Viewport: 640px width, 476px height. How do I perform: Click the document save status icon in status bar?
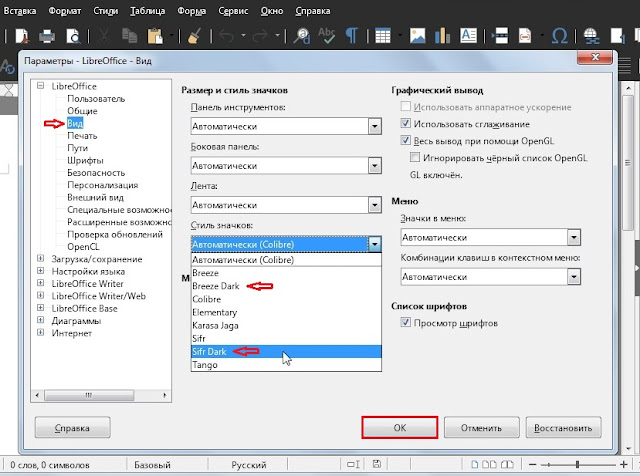click(377, 464)
